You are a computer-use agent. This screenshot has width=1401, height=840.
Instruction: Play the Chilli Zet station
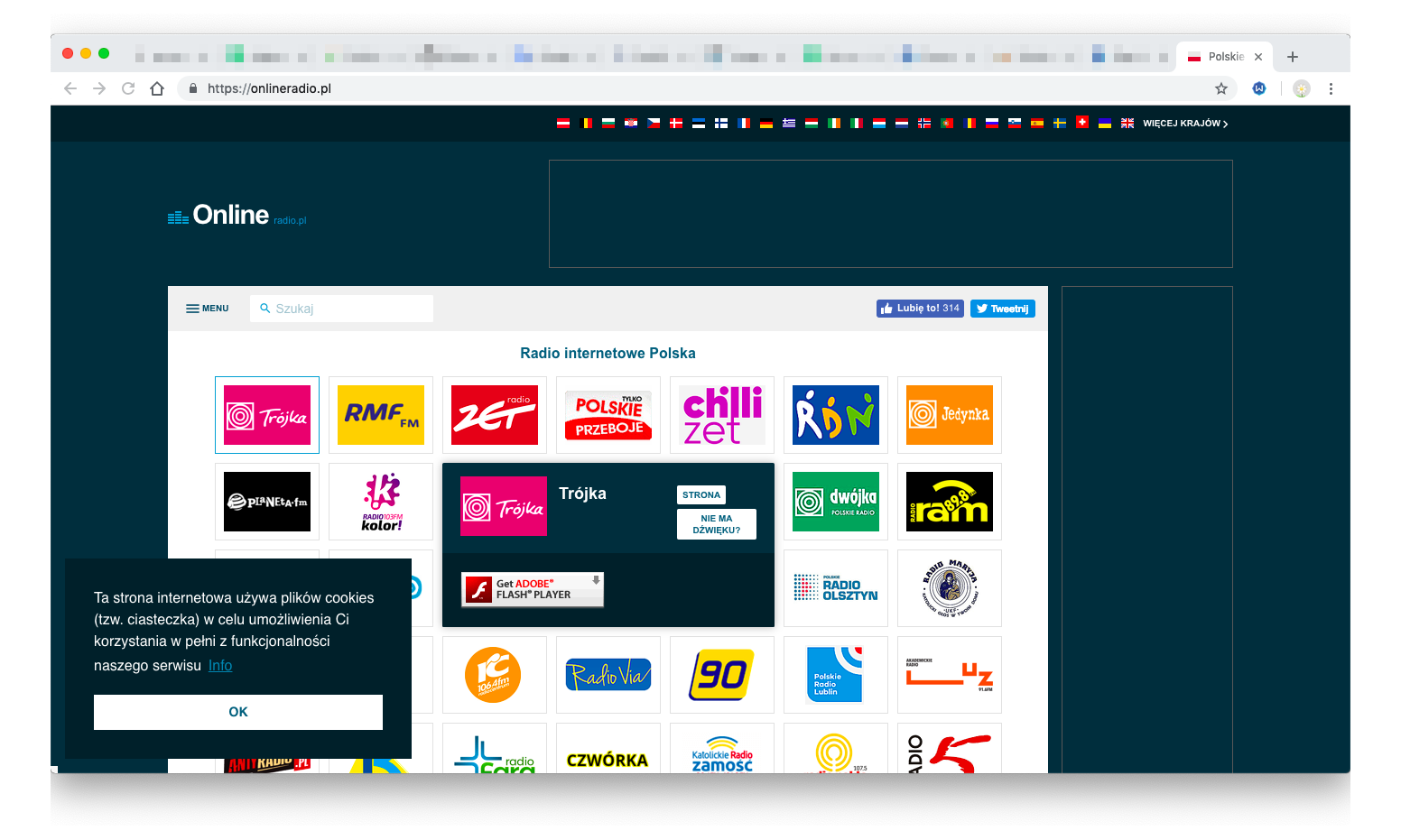coord(721,415)
